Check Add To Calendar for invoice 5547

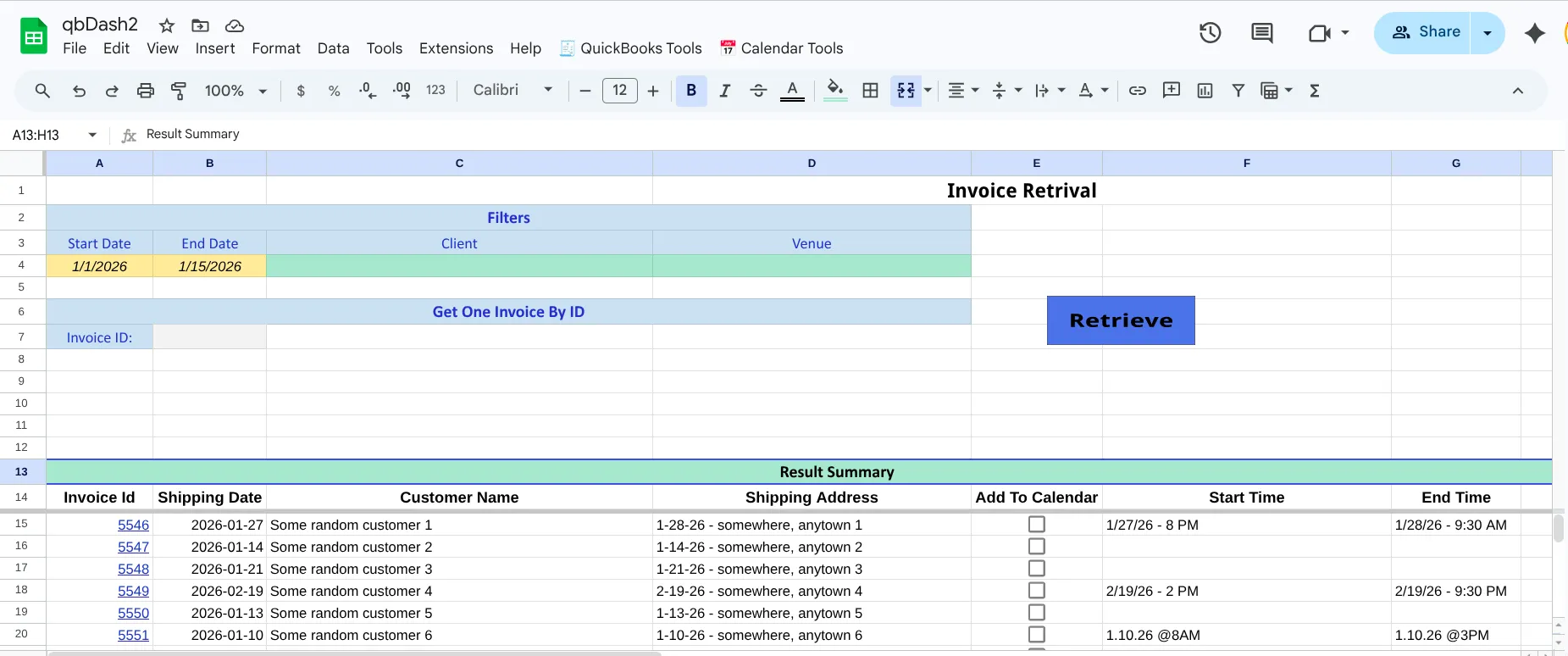1036,547
